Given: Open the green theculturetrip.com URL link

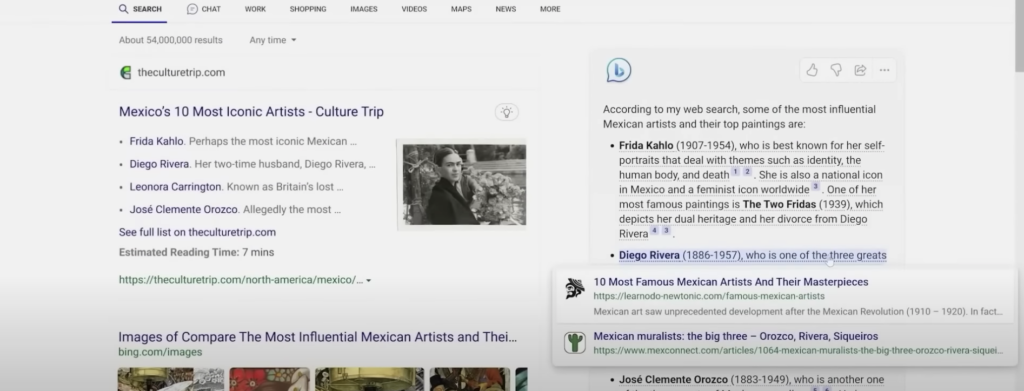Looking at the screenshot, I should click(240, 280).
